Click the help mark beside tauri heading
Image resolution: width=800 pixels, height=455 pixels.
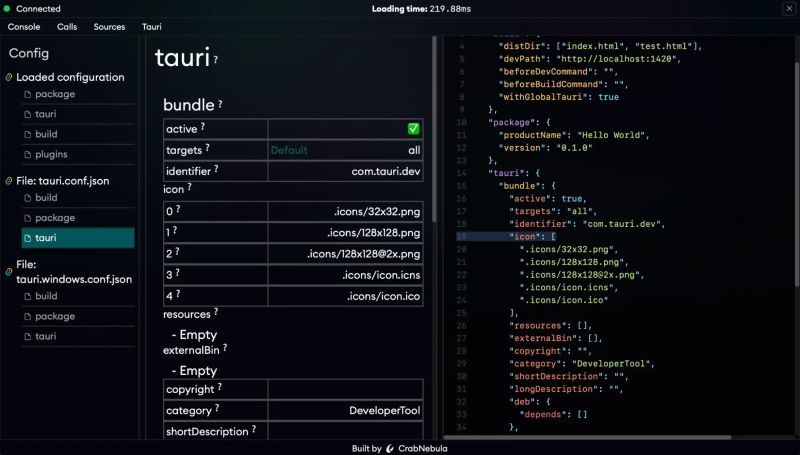(x=216, y=59)
